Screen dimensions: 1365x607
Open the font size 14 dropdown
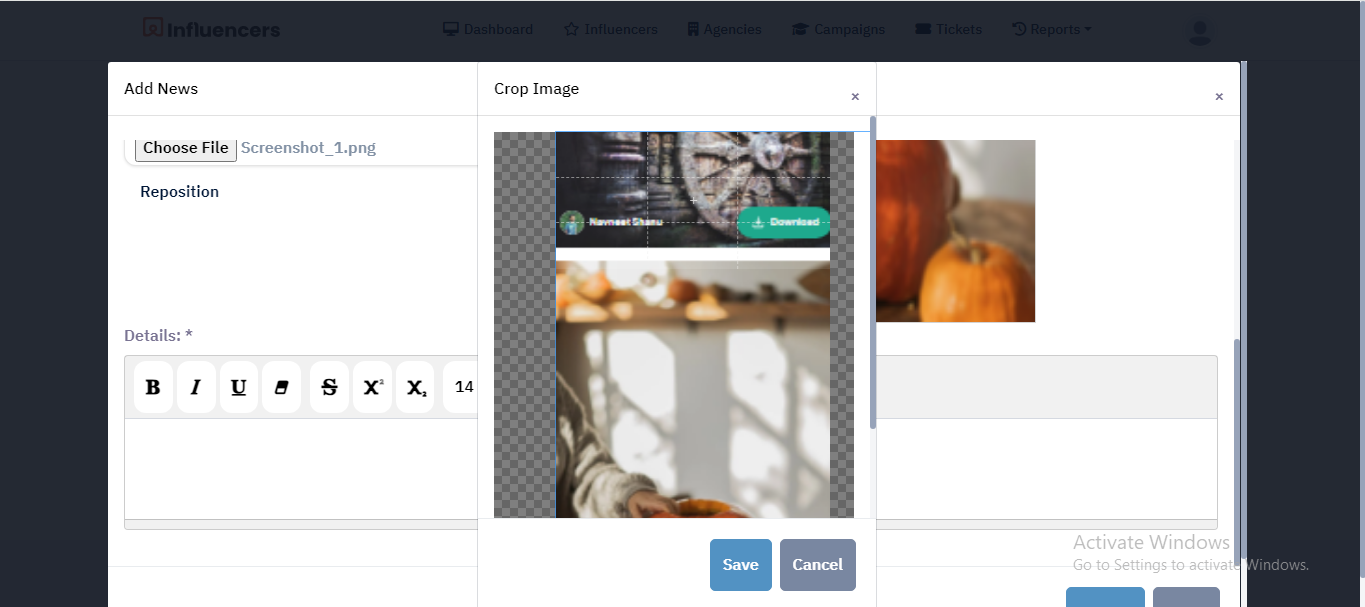[461, 387]
